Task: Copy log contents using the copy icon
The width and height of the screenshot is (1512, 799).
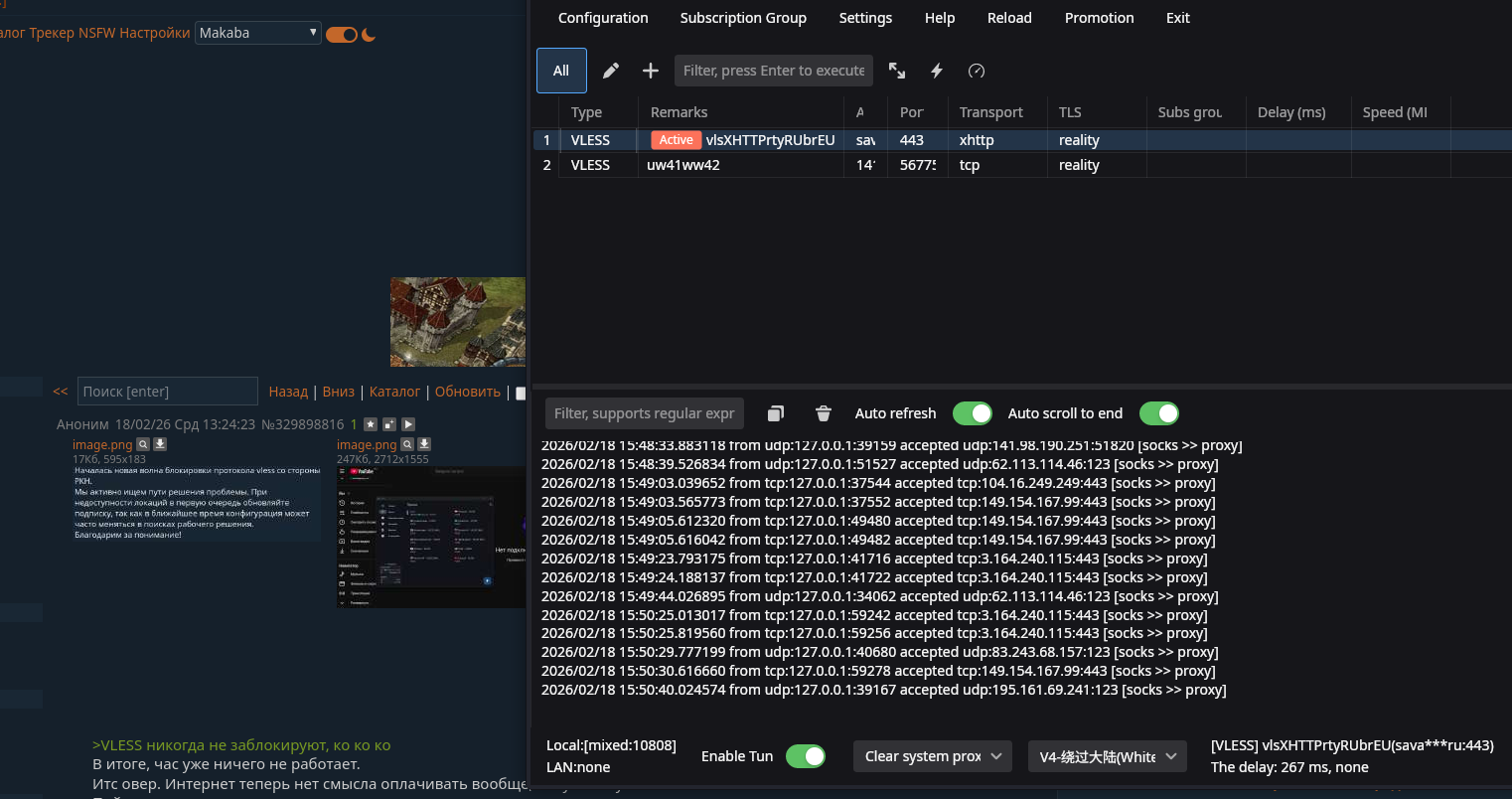Action: 776,413
